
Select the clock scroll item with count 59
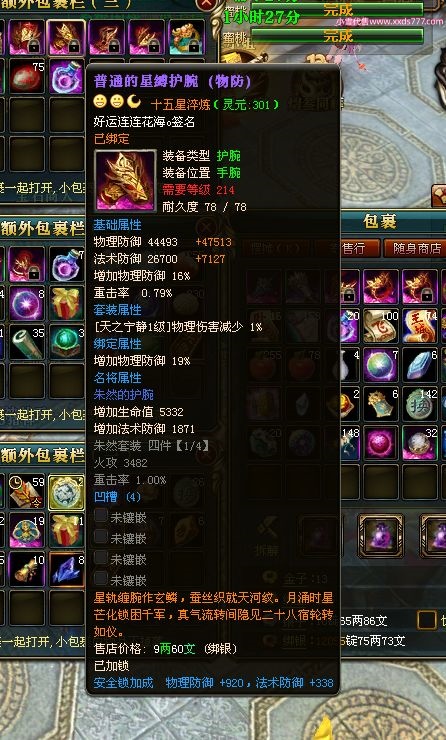(x=26, y=493)
